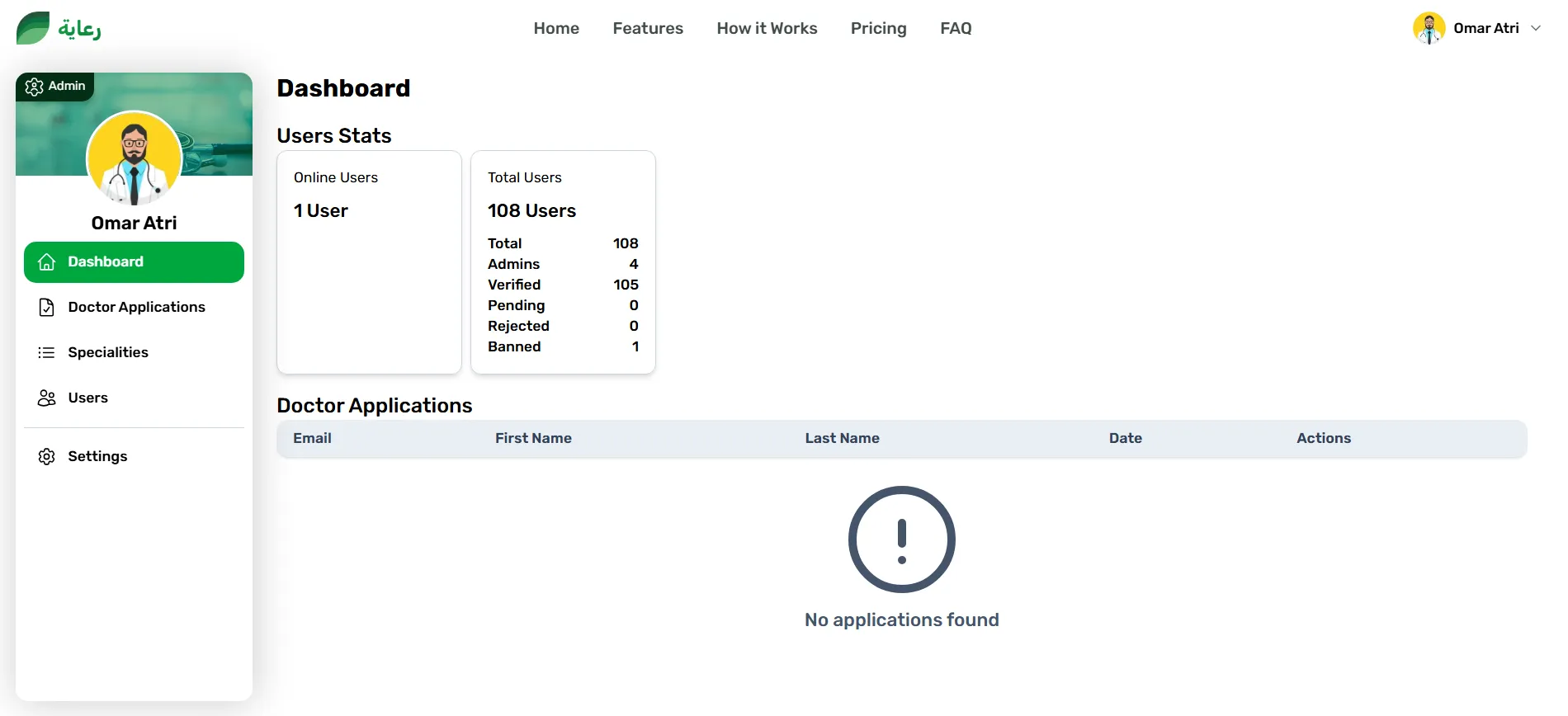Image resolution: width=1568 pixels, height=716 pixels.
Task: Click the Verified count 105
Action: click(x=626, y=285)
